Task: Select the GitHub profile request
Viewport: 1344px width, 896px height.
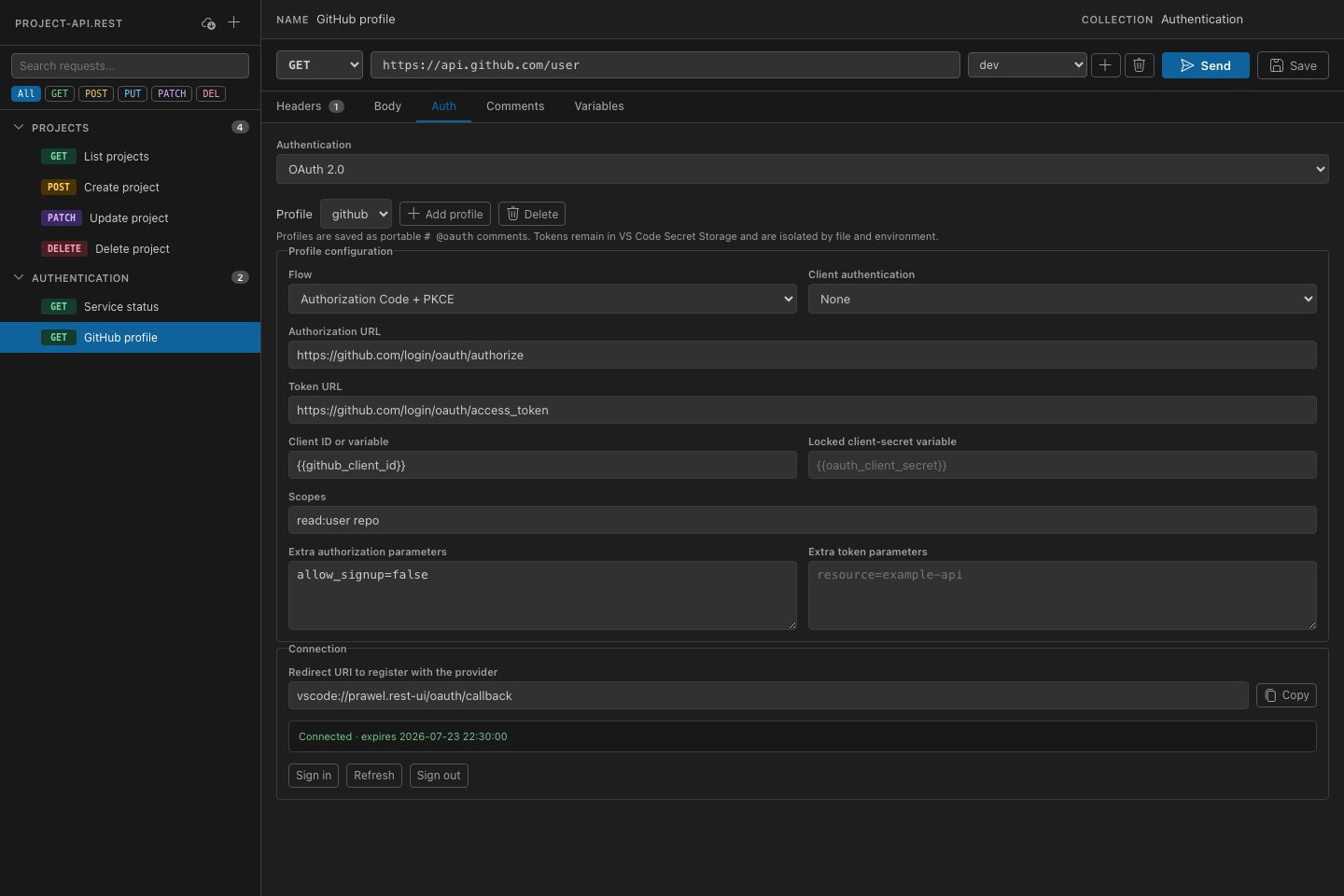Action: point(131,338)
